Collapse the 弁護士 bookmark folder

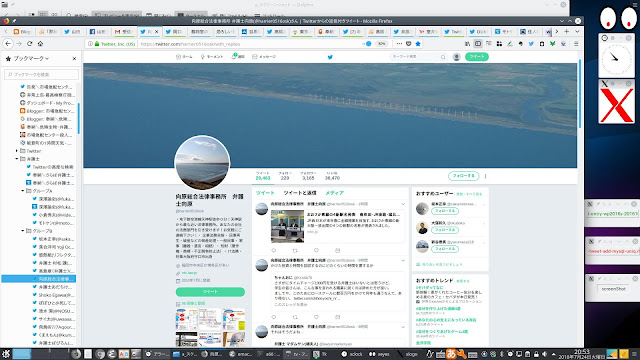[x=17, y=159]
